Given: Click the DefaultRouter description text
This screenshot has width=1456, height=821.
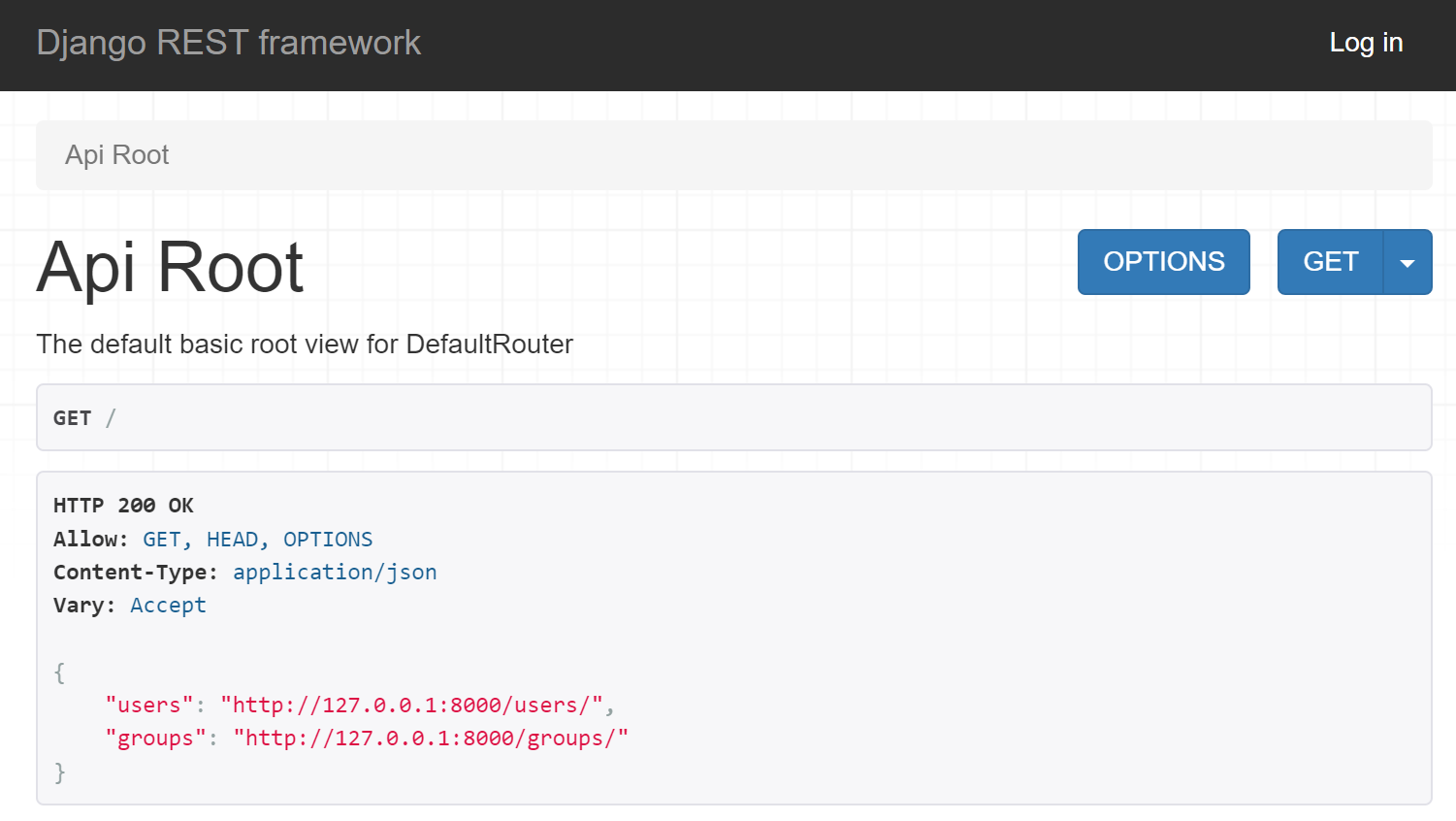Looking at the screenshot, I should pos(305,345).
